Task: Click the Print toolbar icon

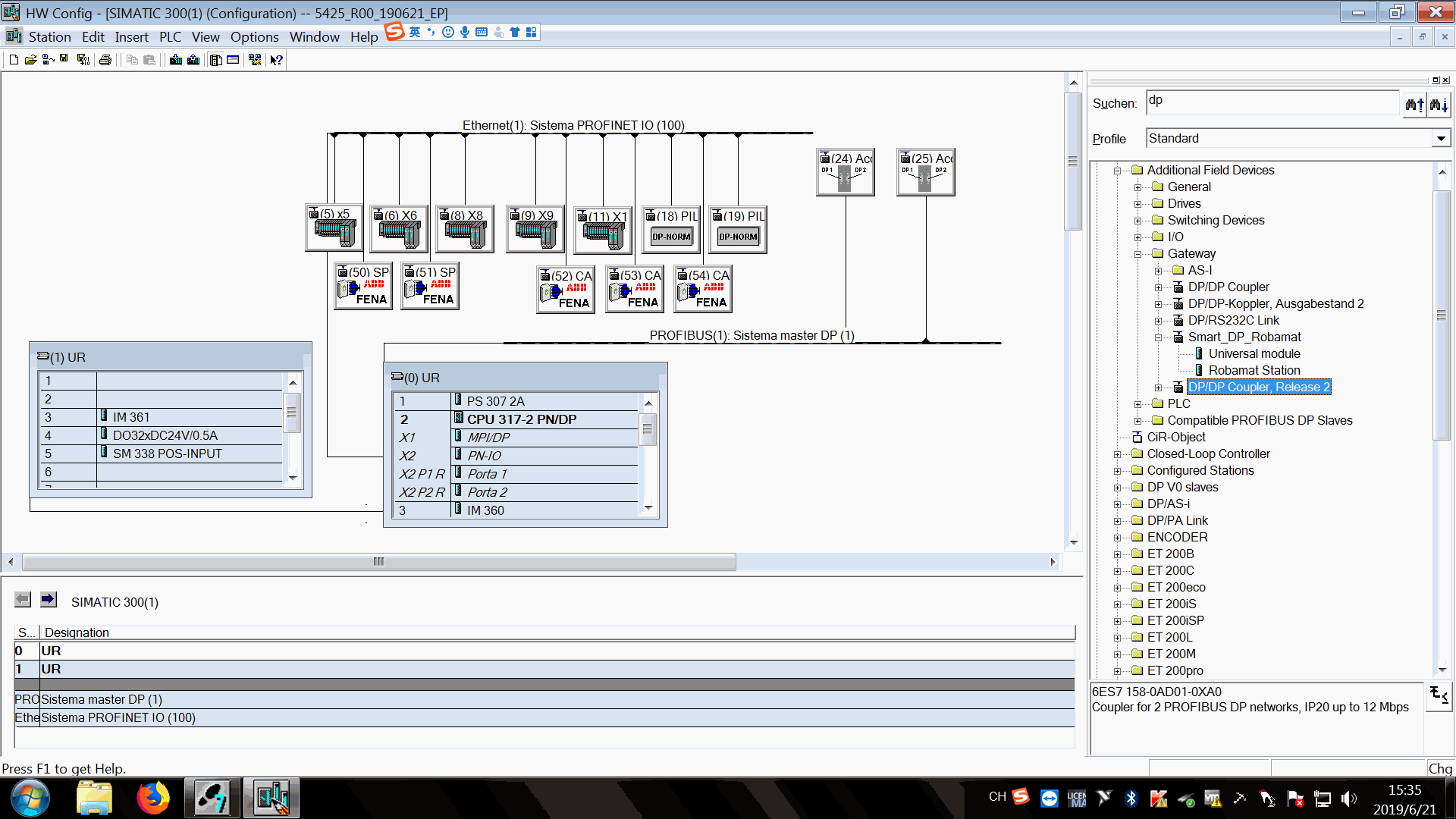Action: [x=105, y=60]
